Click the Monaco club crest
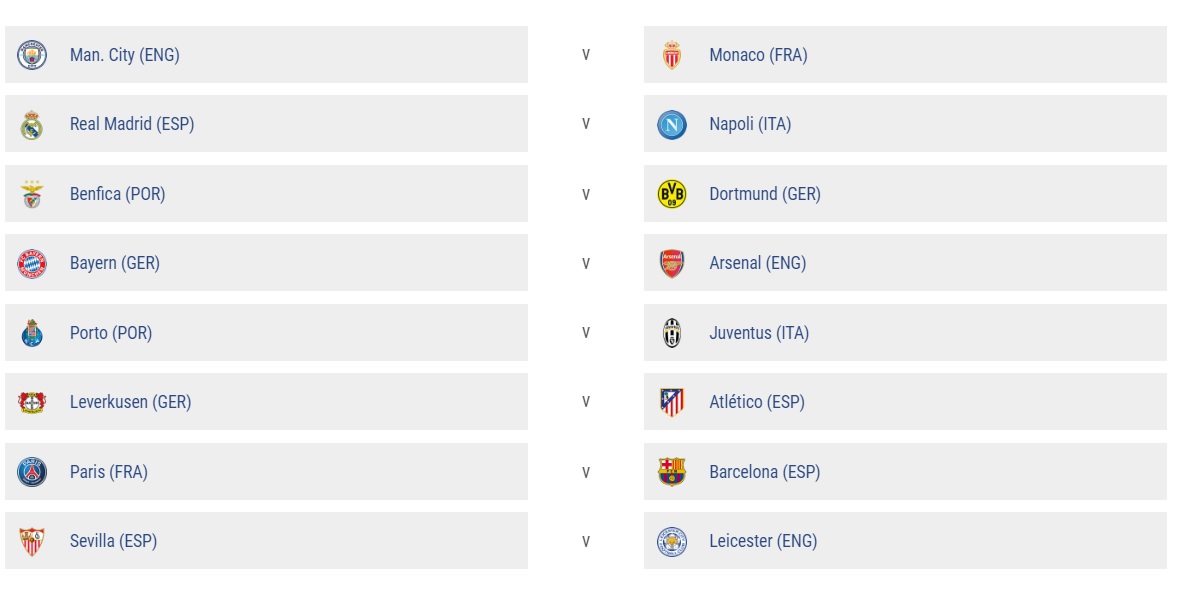This screenshot has width=1178, height=593. coord(672,55)
